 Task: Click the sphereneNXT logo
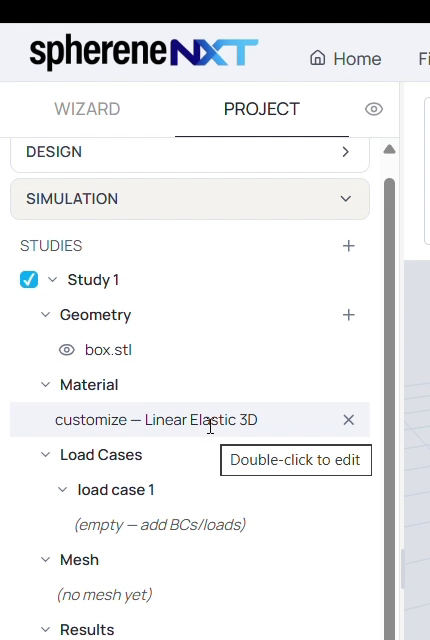tap(144, 53)
